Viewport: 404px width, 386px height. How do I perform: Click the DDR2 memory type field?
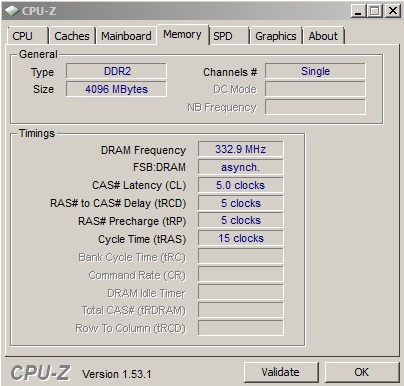[116, 71]
